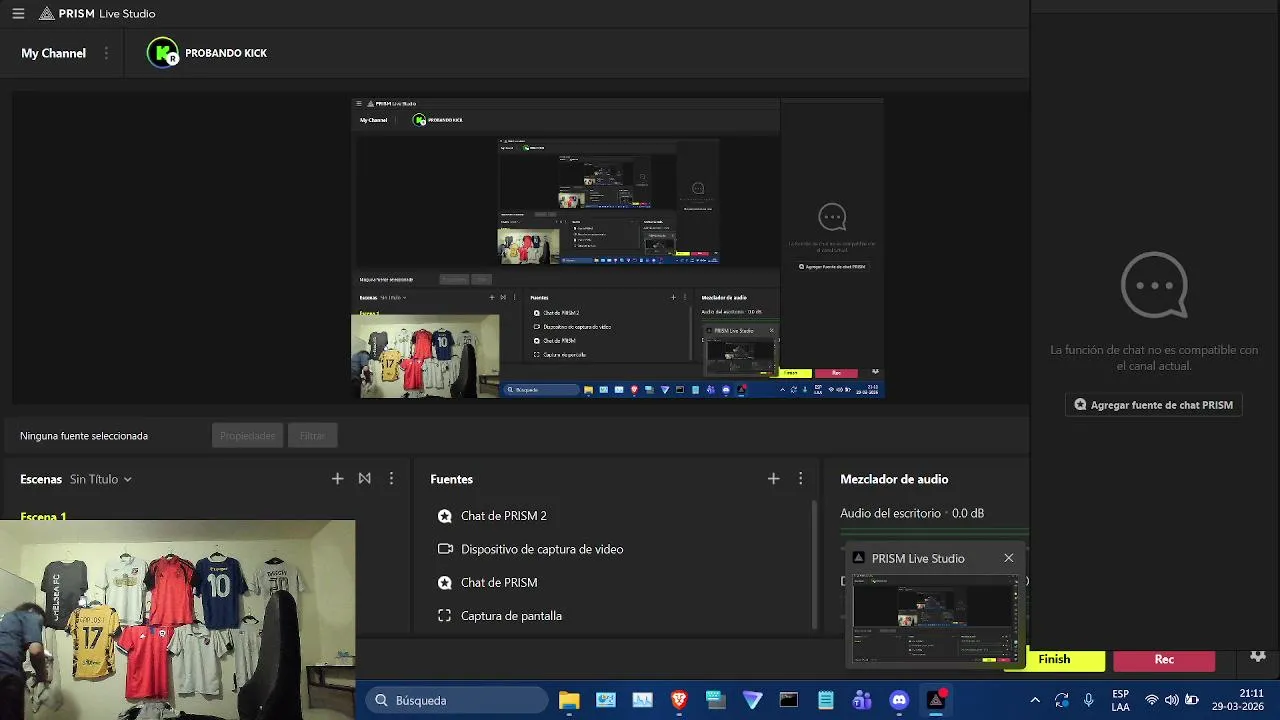Launch Brave browser from taskbar
The width and height of the screenshot is (1280, 720).
pyautogui.click(x=679, y=700)
